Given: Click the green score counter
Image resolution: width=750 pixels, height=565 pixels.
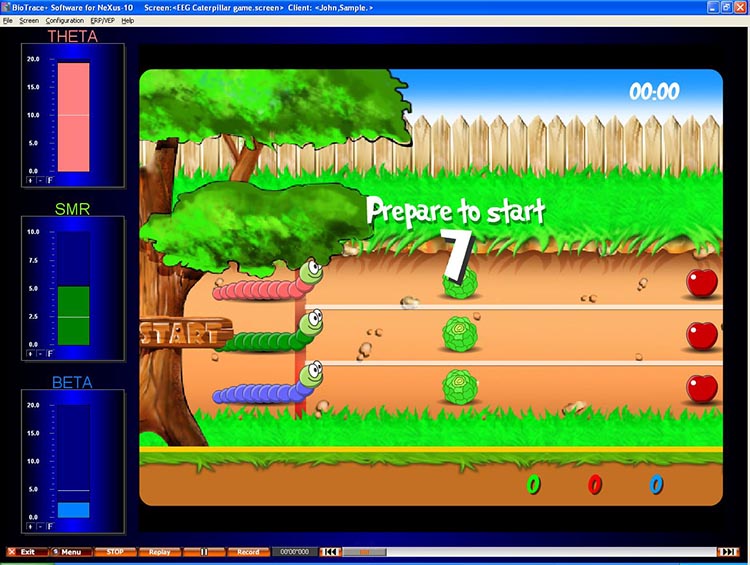Looking at the screenshot, I should point(533,485).
